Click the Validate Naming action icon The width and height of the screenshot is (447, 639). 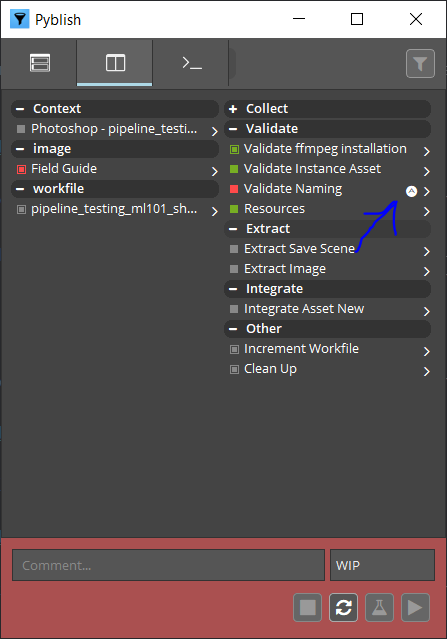(412, 191)
